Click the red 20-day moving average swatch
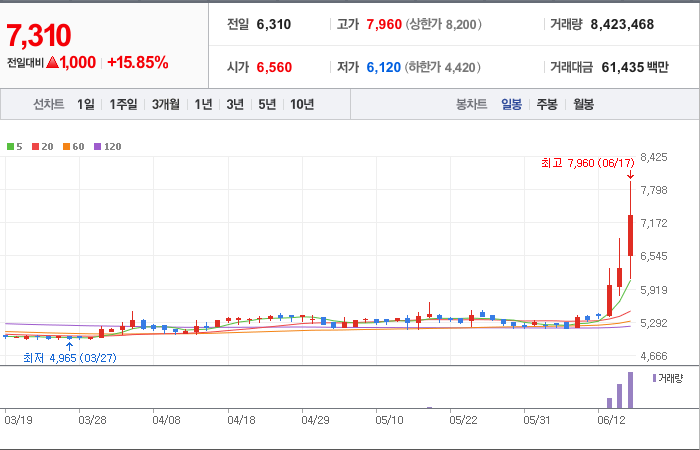This screenshot has width=700, height=450. (35, 146)
